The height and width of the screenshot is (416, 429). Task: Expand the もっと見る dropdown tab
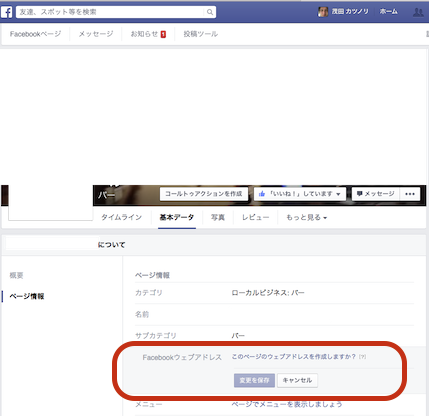tap(306, 218)
